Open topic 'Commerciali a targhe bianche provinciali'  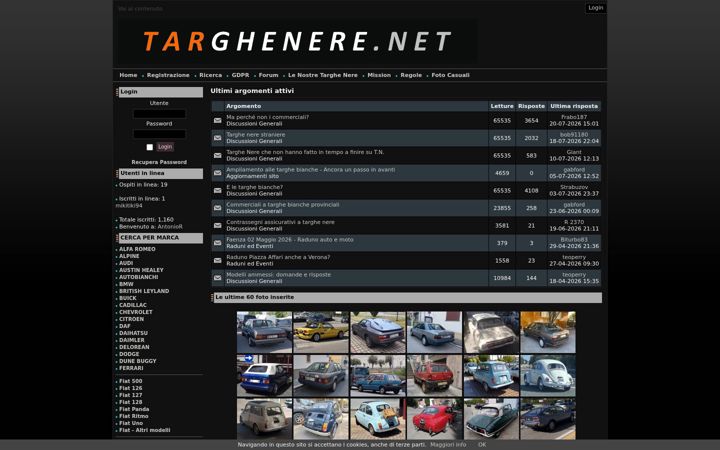pyautogui.click(x=282, y=205)
